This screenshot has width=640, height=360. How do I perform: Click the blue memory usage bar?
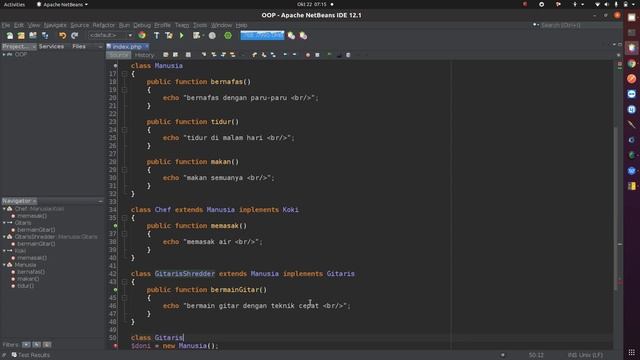[x=262, y=36]
